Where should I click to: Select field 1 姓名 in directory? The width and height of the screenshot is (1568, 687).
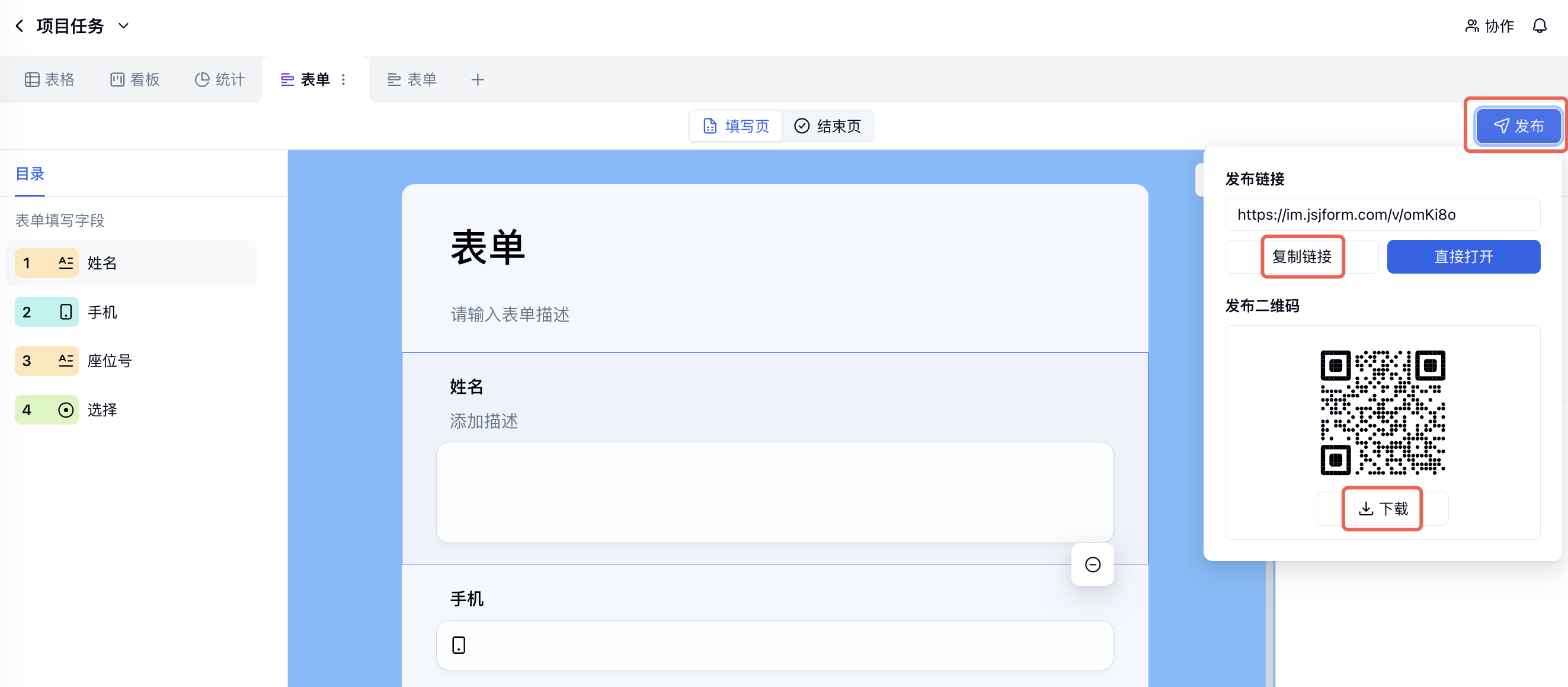click(132, 263)
